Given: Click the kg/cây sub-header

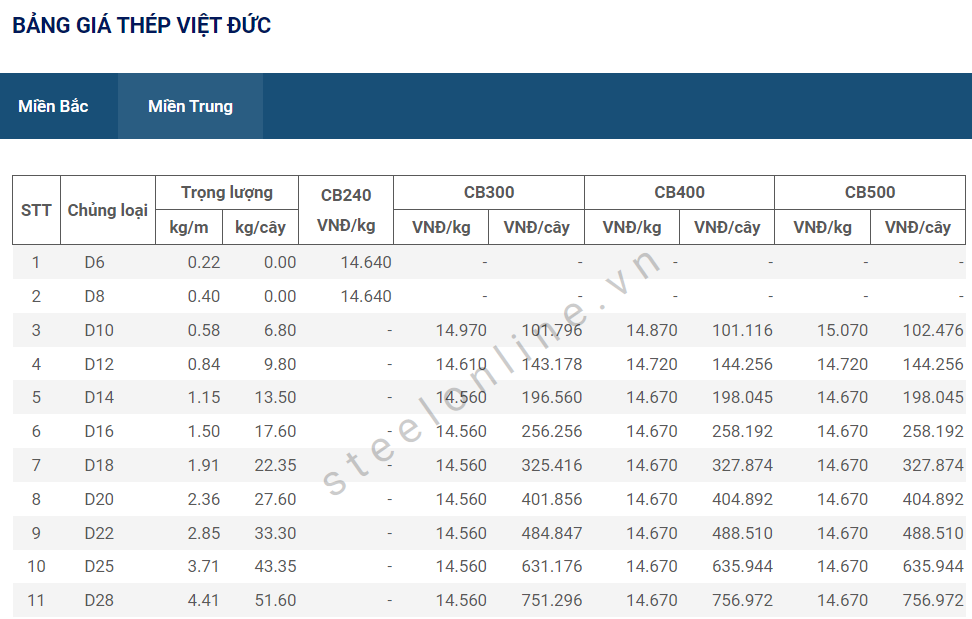Looking at the screenshot, I should (x=260, y=227).
